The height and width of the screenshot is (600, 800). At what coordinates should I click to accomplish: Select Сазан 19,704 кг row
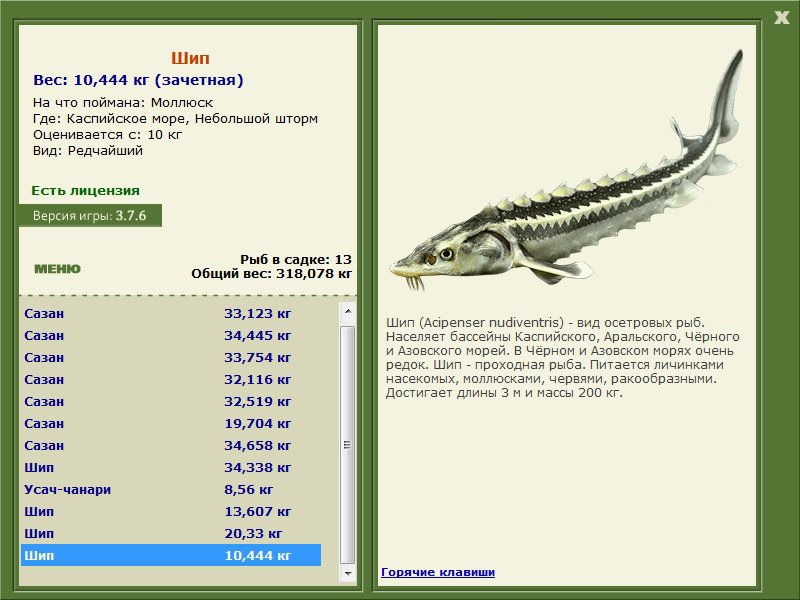pyautogui.click(x=171, y=423)
